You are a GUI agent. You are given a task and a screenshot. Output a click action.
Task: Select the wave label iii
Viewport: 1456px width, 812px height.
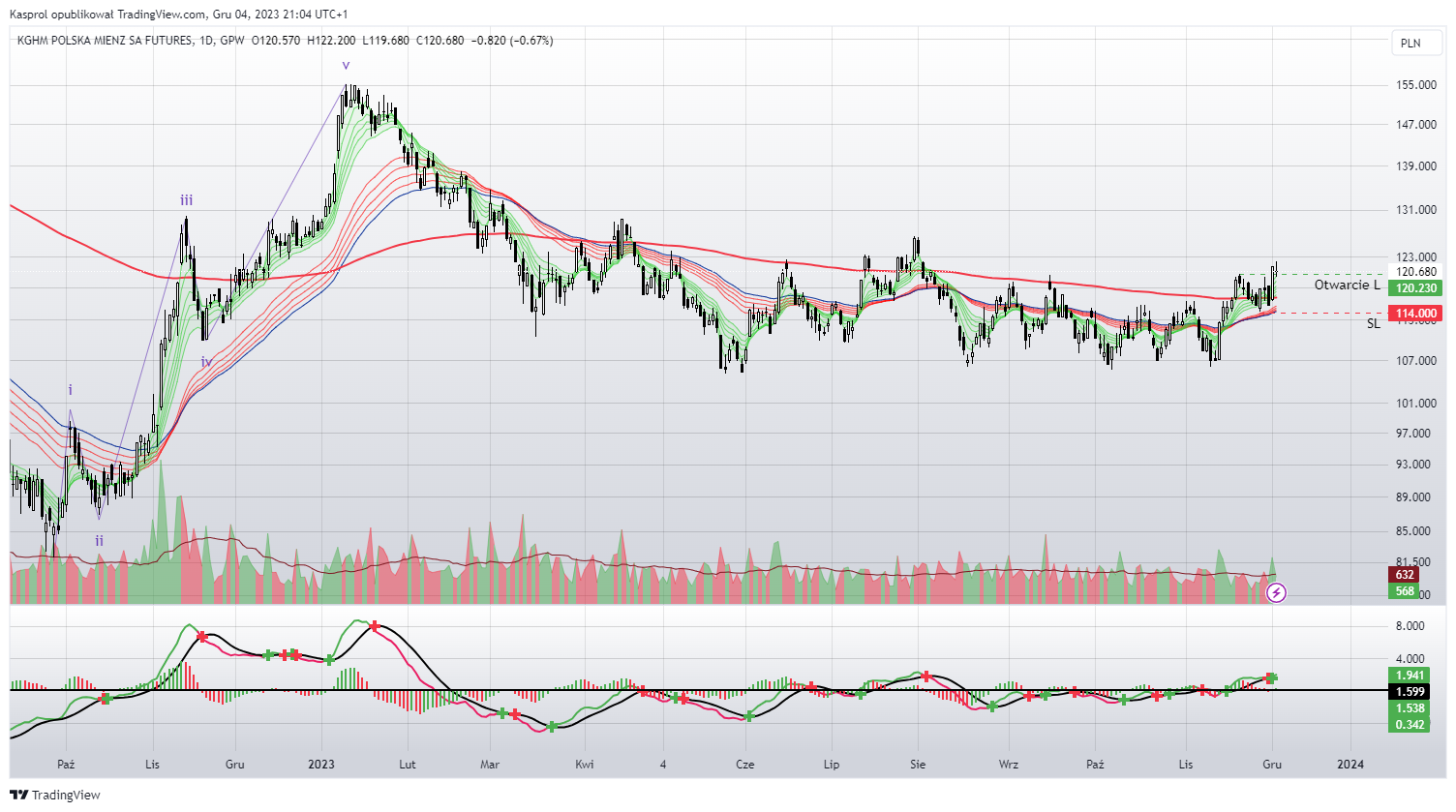click(x=186, y=200)
